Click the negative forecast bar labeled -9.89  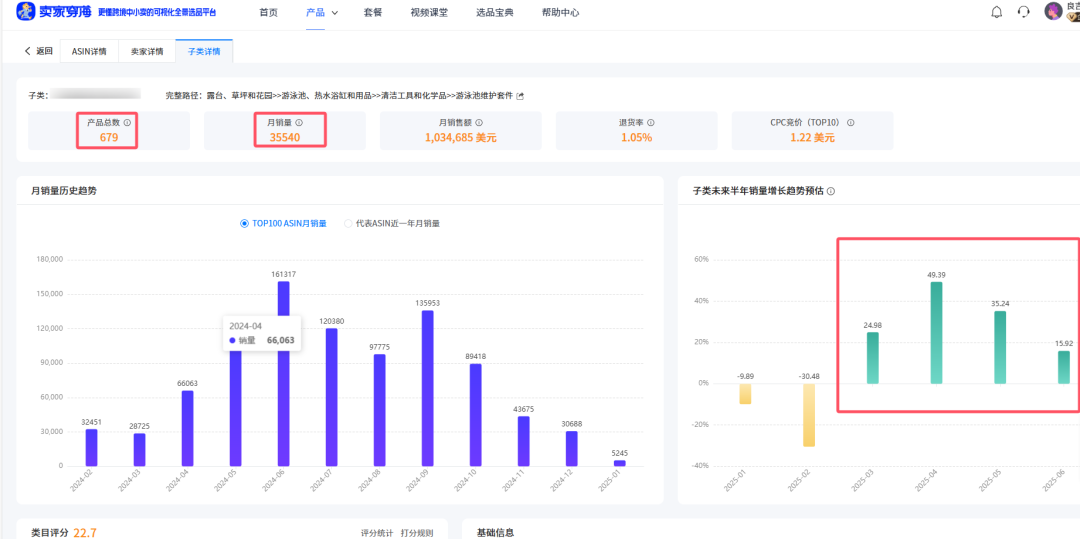pos(745,394)
